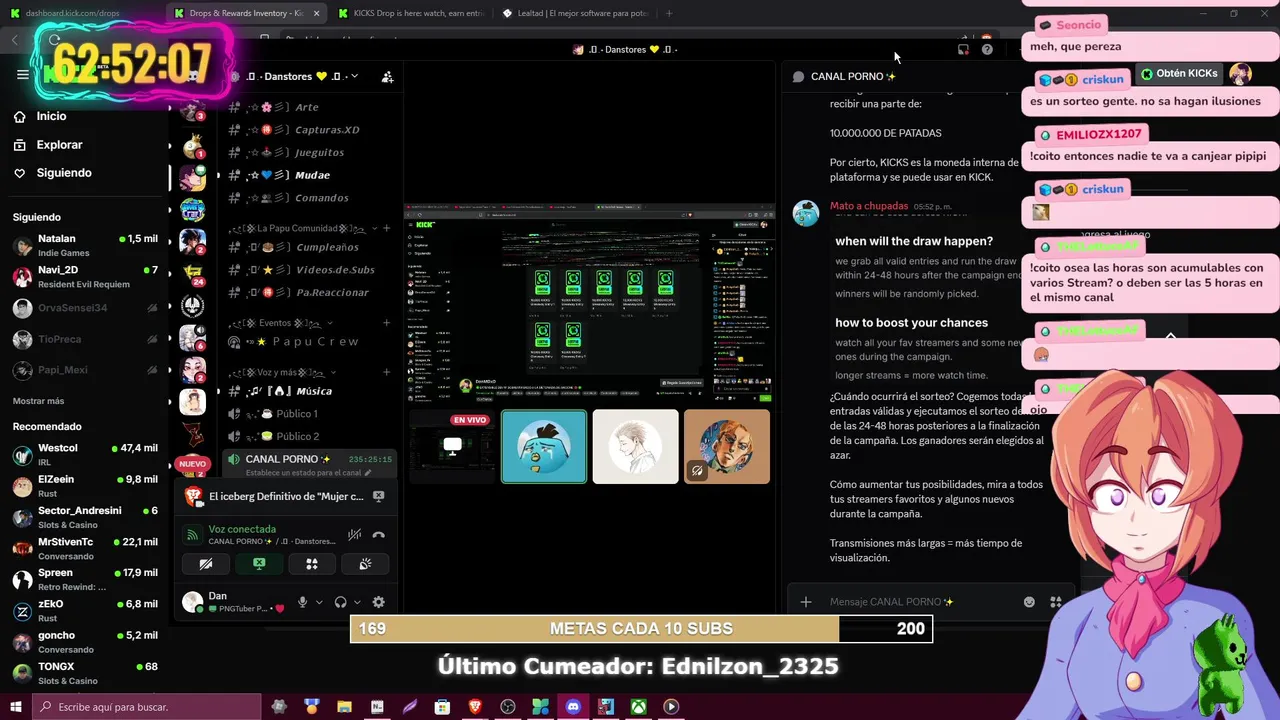Viewport: 1280px width, 720px height.
Task: Open Navi_2D's followed channel
Action: point(85,277)
